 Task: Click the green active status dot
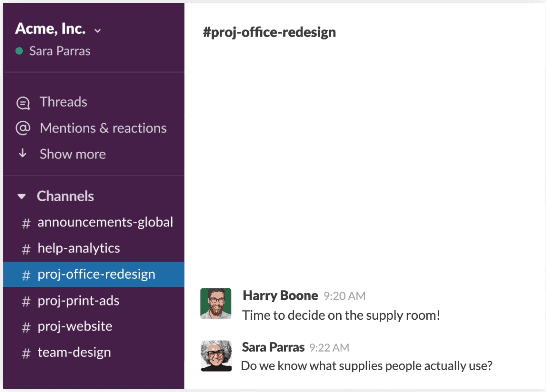[20, 51]
